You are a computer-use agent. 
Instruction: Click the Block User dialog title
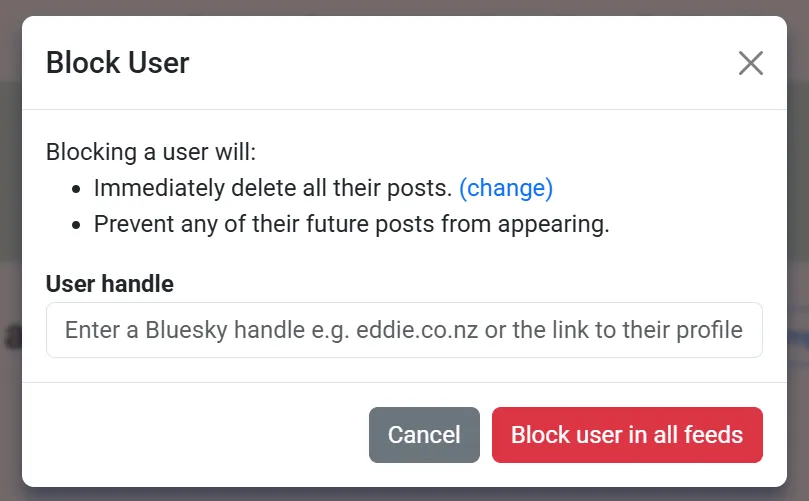click(118, 63)
